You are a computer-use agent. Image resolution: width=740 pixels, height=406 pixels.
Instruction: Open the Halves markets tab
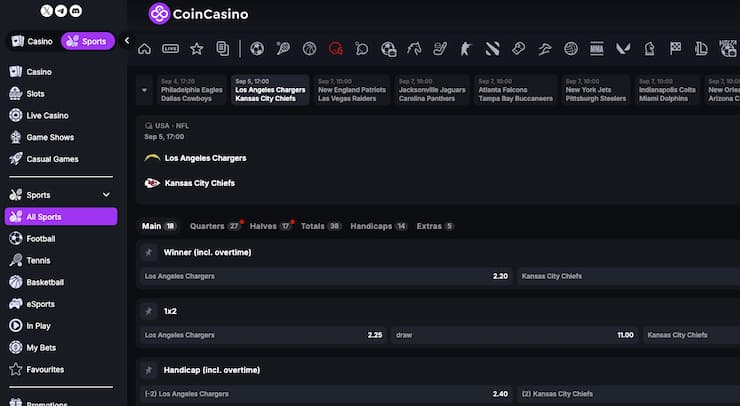270,226
